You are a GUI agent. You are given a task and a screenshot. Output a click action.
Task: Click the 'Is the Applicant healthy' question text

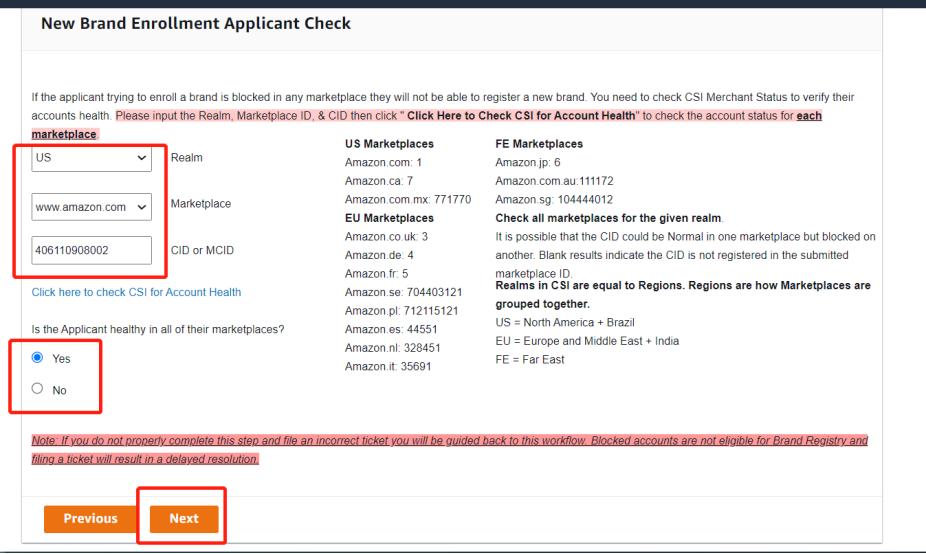(x=158, y=330)
